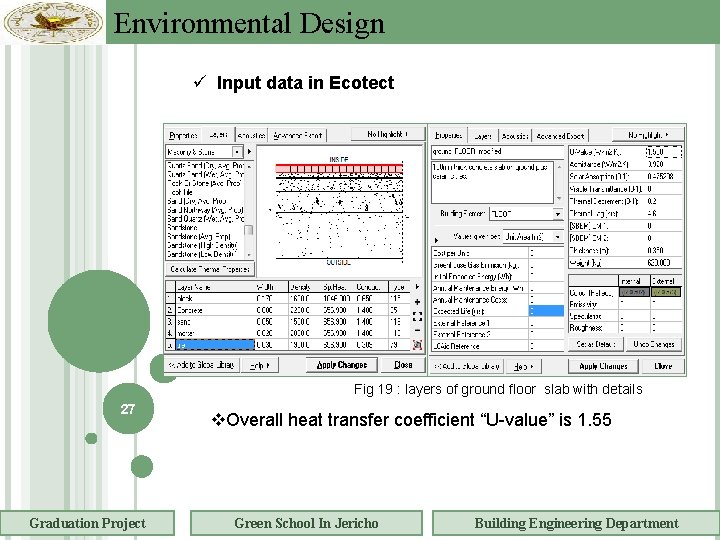Click the four-corner expand icon beside layers table
720x540 pixels.
(417, 316)
